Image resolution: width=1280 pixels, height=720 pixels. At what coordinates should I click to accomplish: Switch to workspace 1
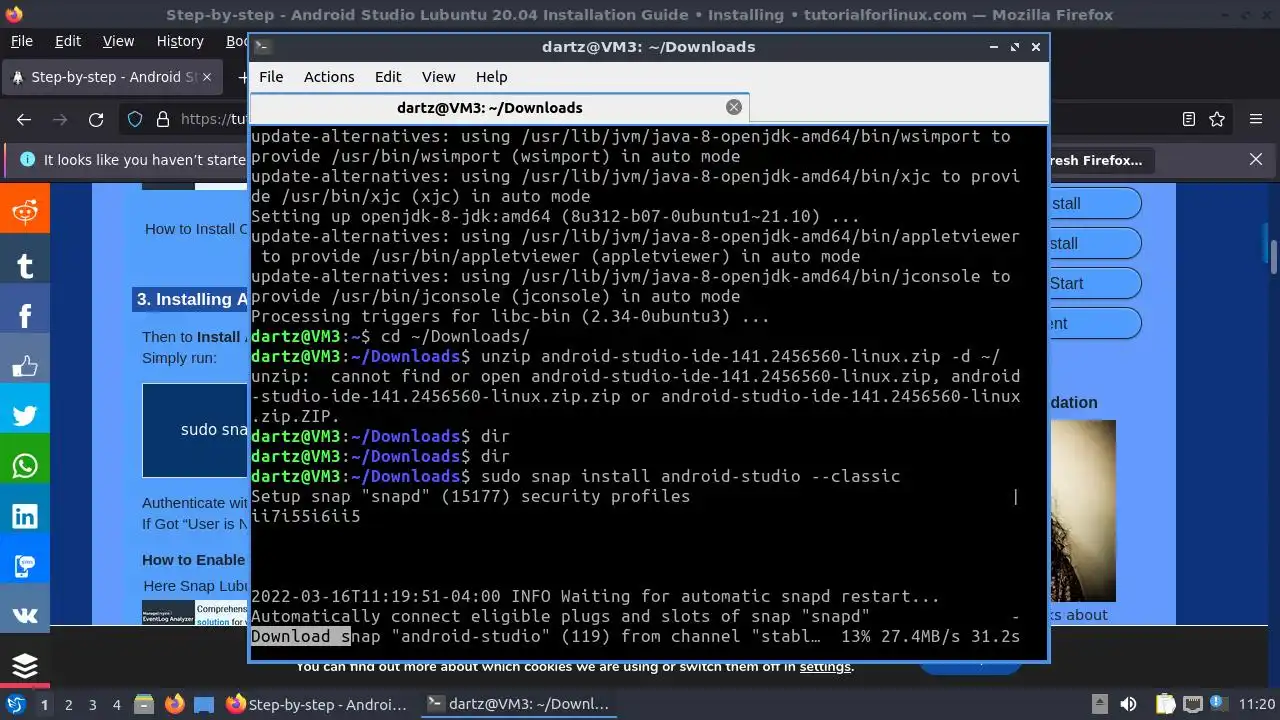point(44,704)
